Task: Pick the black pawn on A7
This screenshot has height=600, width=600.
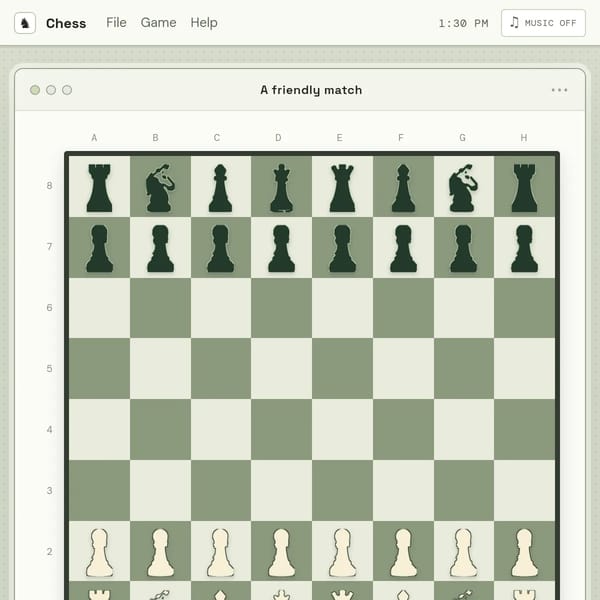Action: (x=99, y=248)
